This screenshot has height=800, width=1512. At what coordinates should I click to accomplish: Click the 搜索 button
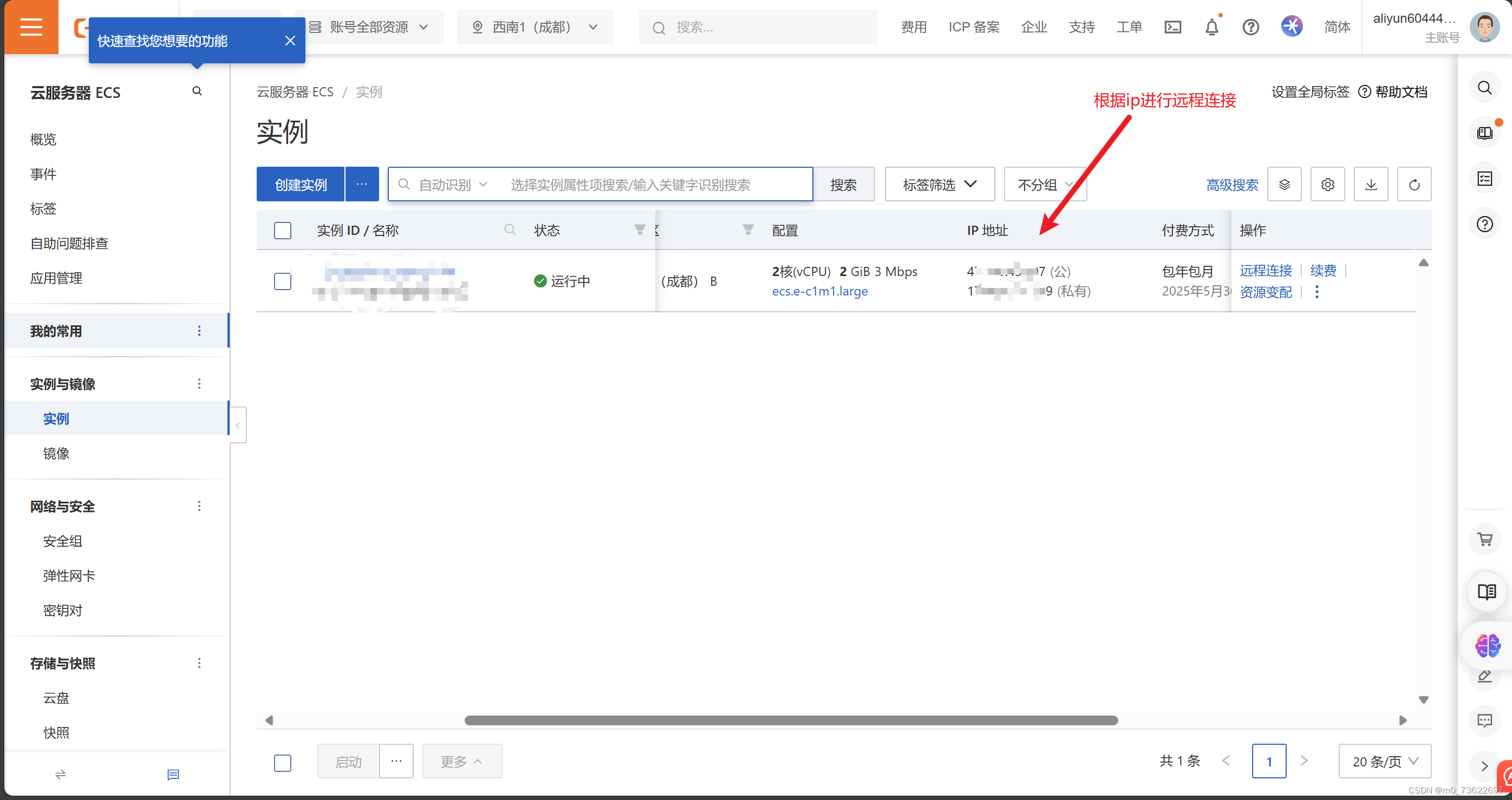pos(843,184)
